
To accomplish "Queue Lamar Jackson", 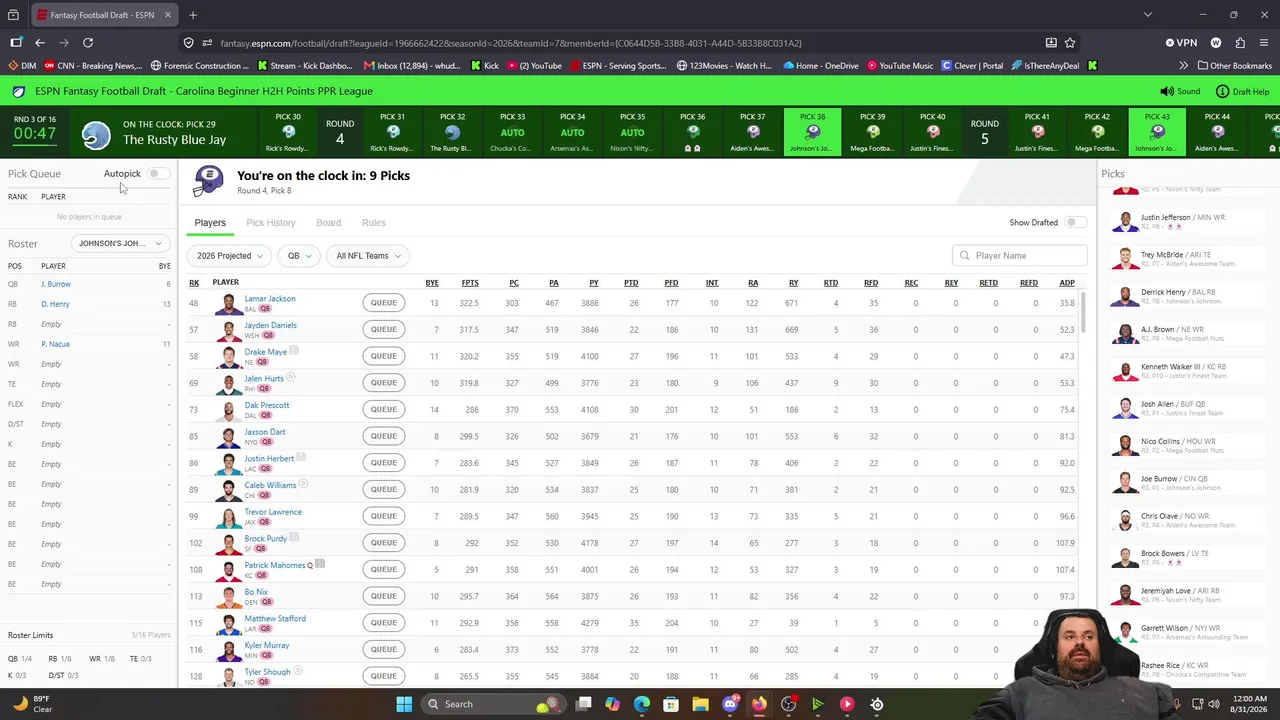I will click(x=384, y=303).
